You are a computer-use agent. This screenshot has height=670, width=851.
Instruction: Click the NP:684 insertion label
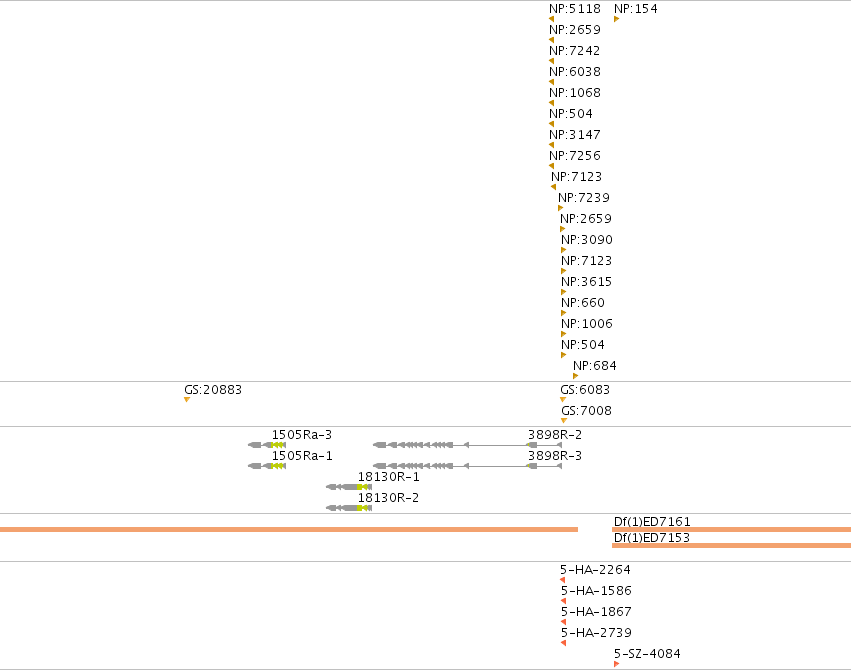tap(595, 366)
